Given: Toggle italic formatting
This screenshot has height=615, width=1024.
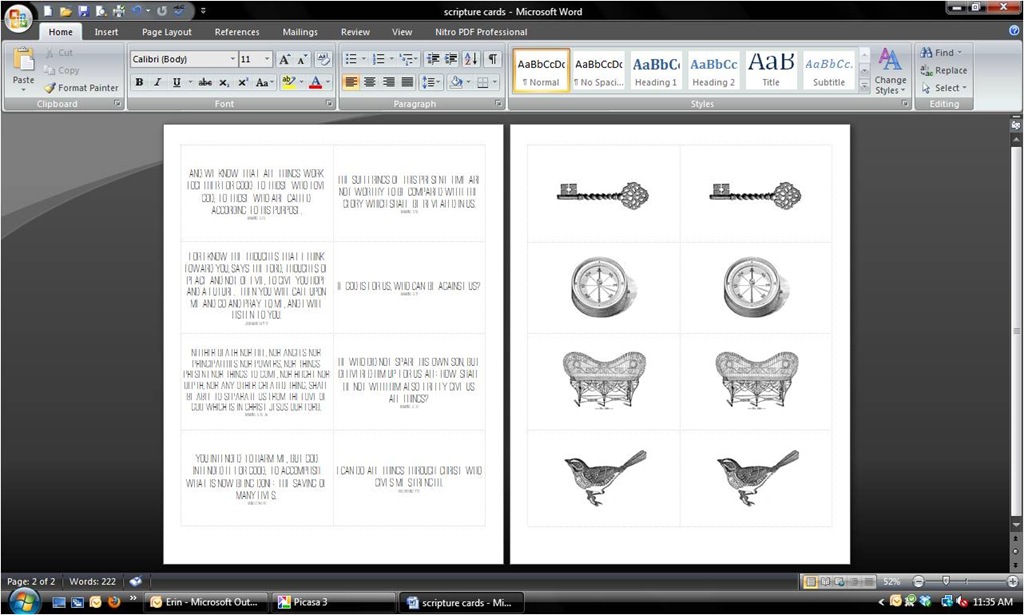Looking at the screenshot, I should (x=157, y=82).
